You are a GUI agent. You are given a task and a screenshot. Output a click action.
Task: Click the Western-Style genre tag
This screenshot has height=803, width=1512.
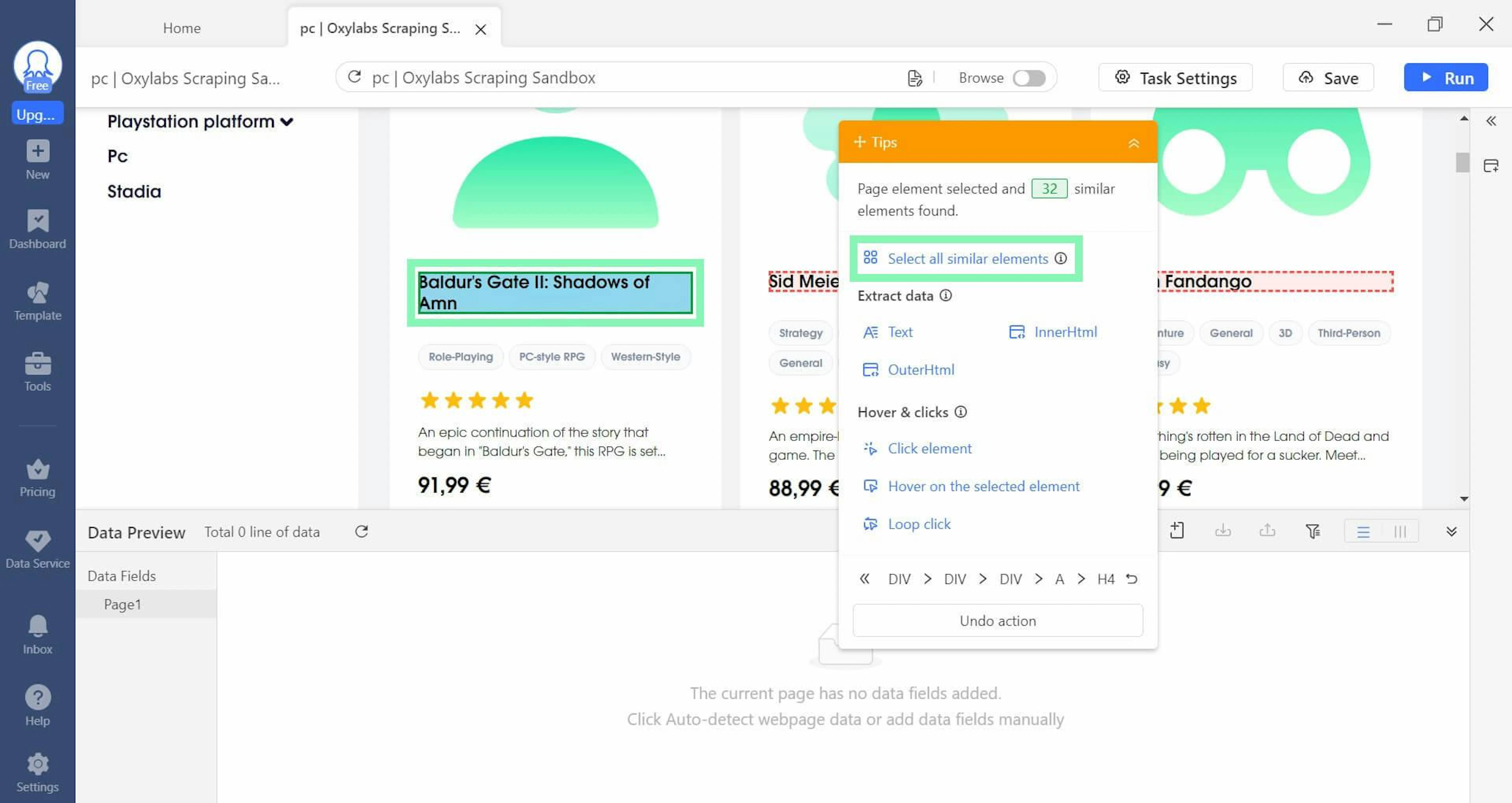tap(645, 356)
